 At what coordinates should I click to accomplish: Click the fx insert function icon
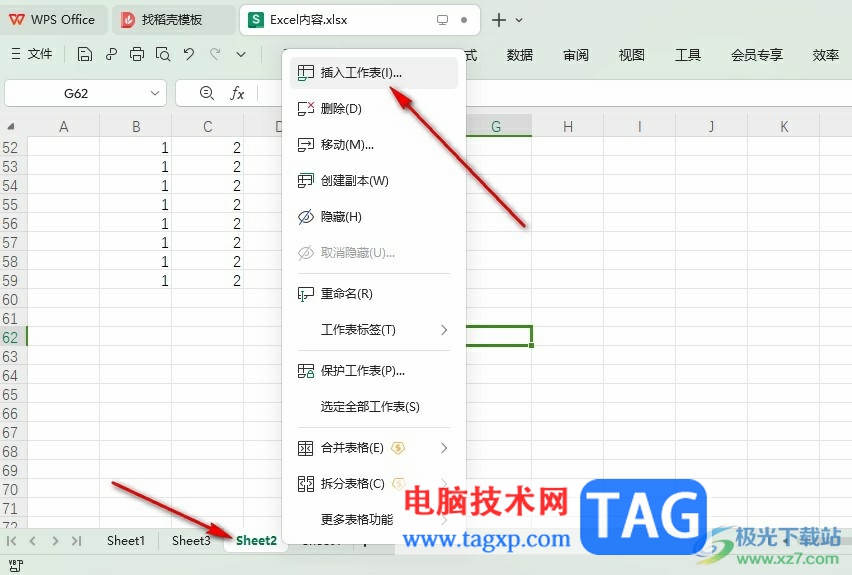click(x=237, y=93)
